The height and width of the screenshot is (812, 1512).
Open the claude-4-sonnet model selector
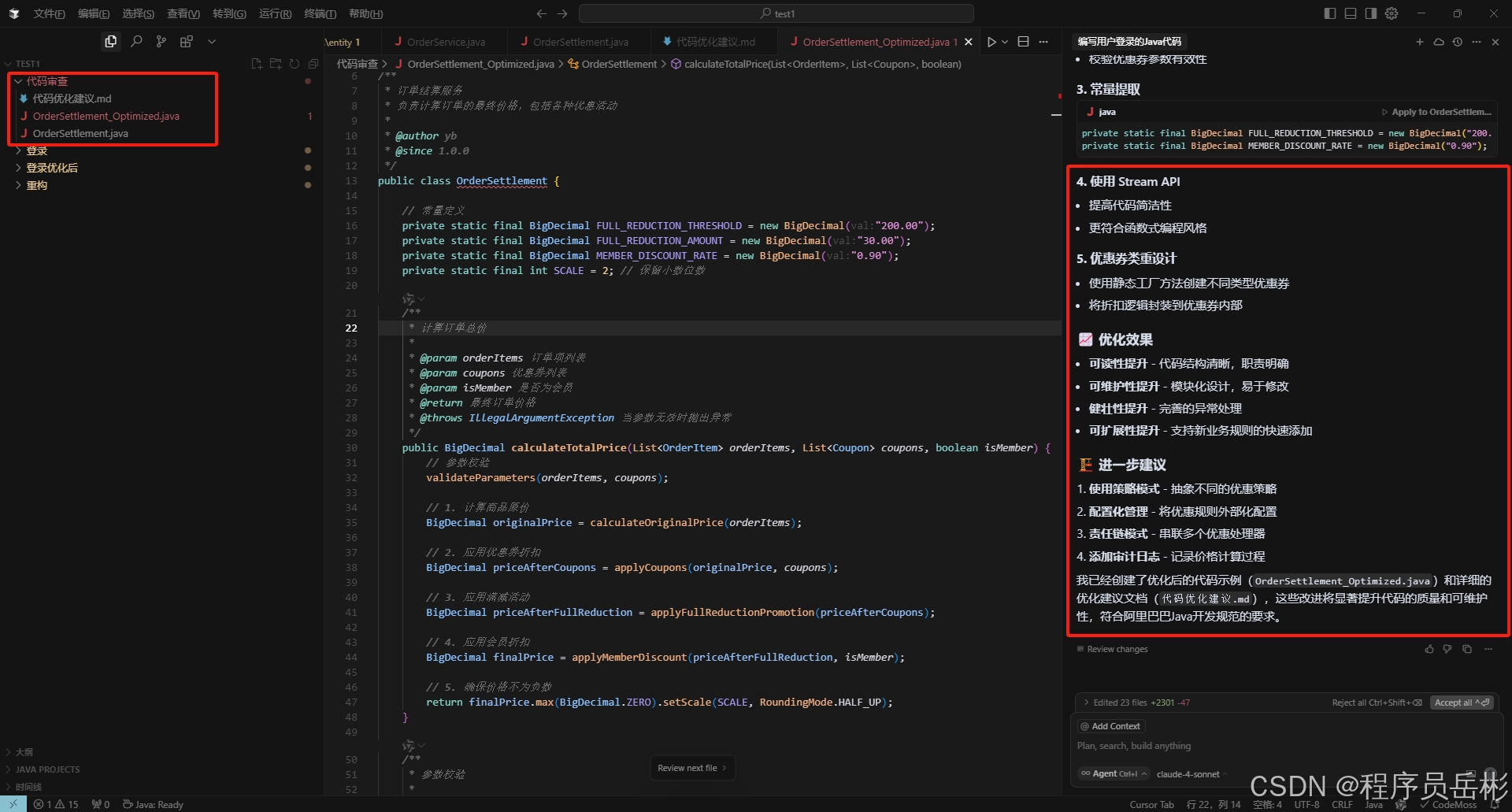pos(1191,774)
